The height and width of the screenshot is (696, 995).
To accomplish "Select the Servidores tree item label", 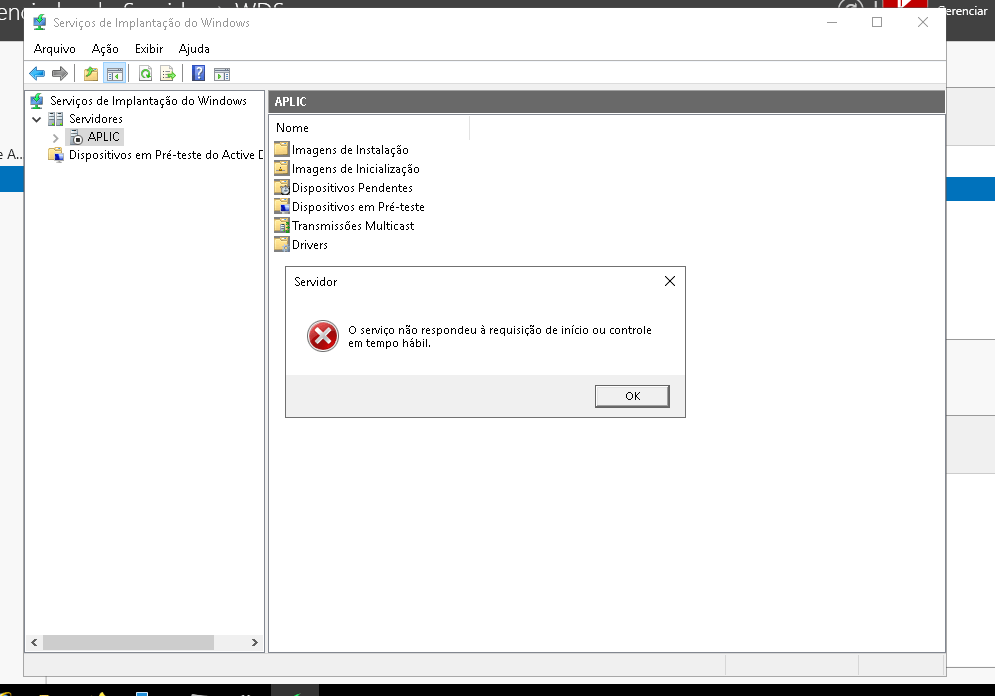I will click(96, 119).
